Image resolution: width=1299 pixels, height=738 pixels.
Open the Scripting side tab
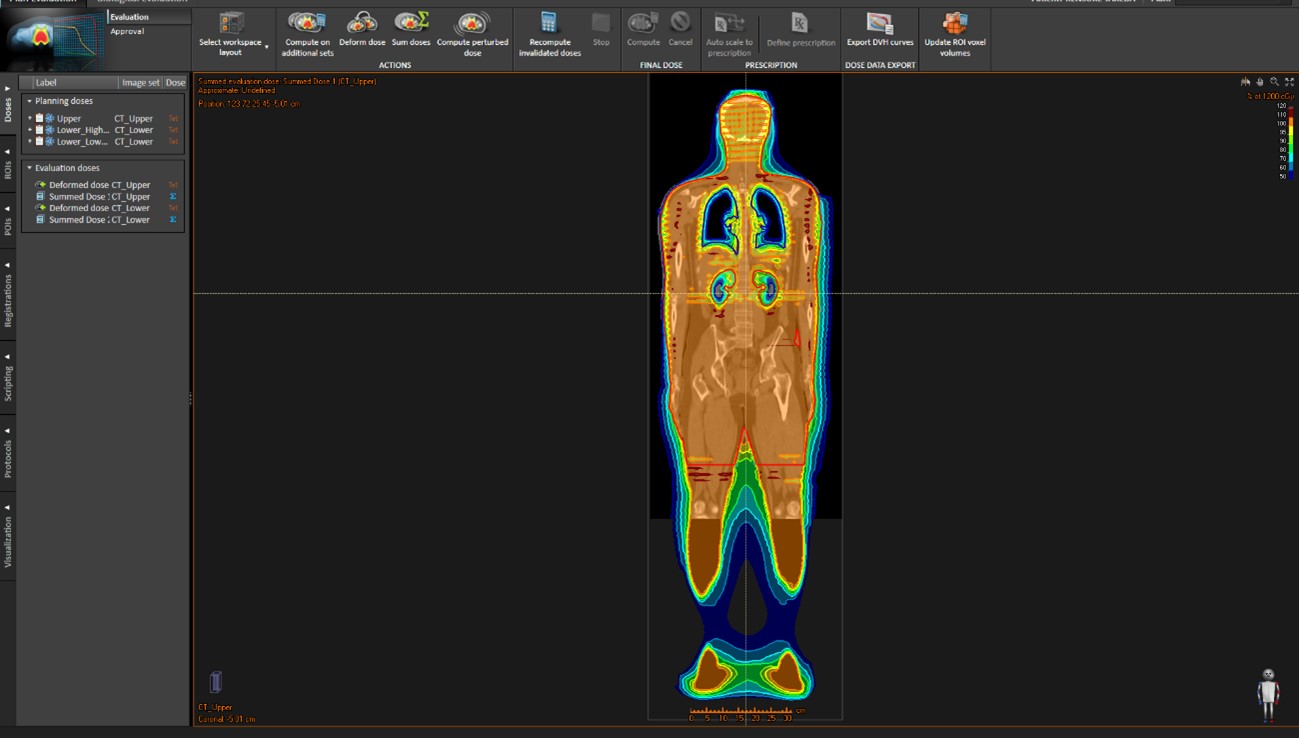pyautogui.click(x=8, y=378)
